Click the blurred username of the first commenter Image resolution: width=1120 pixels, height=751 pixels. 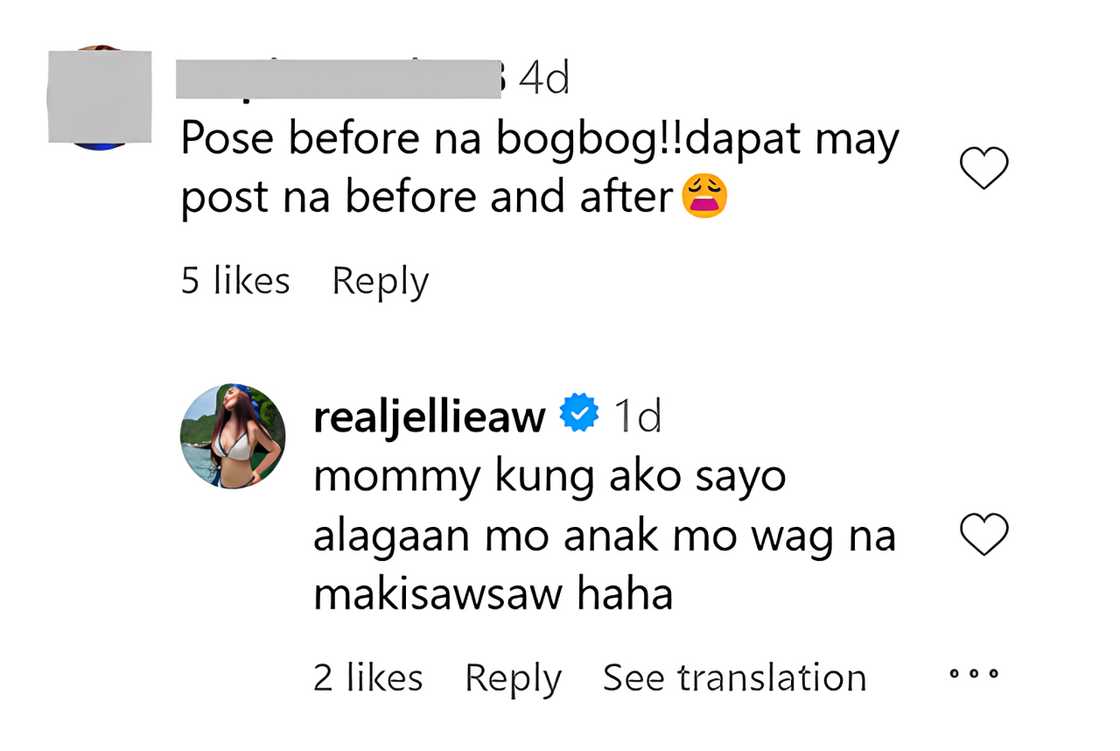(341, 79)
